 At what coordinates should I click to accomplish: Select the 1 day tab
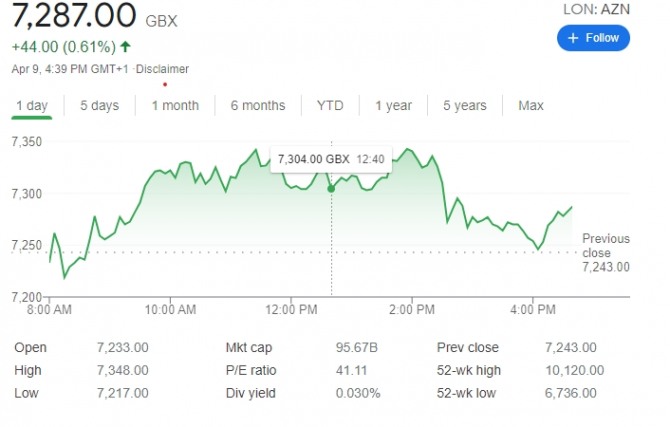point(32,105)
